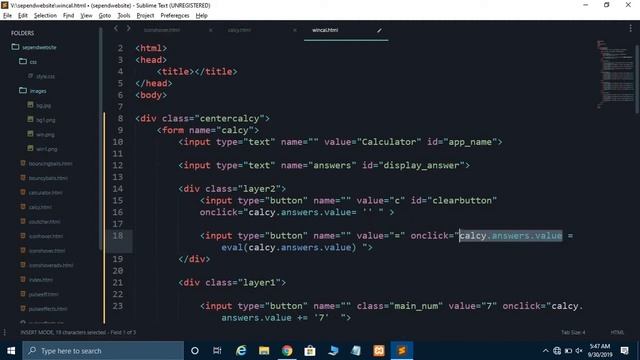The image size is (640, 360).
Task: Open the Edit menu
Action: pyautogui.click(x=23, y=16)
